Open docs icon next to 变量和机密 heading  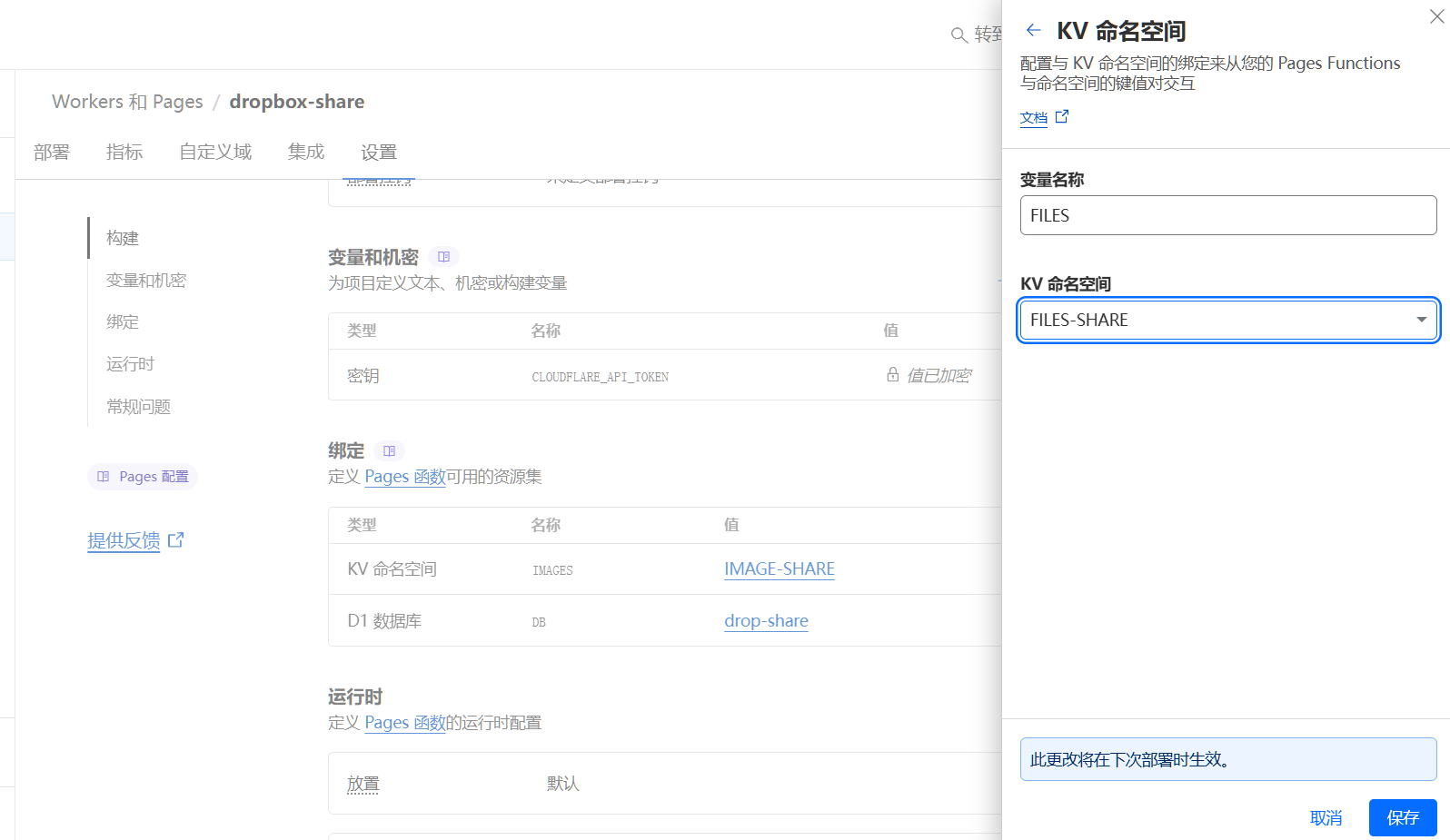[443, 257]
